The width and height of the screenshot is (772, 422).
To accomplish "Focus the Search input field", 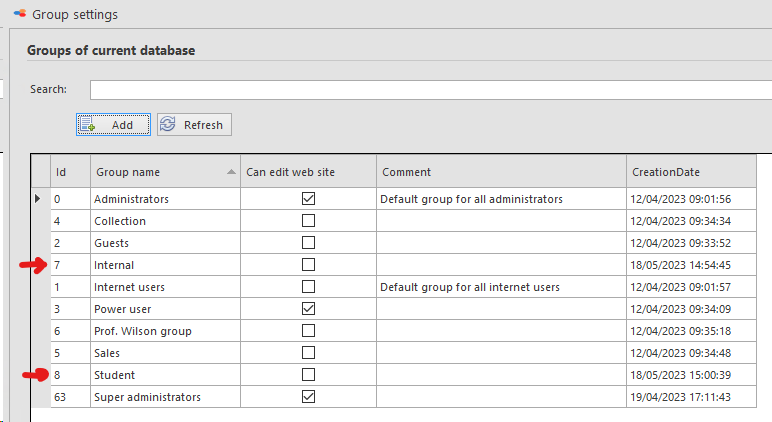I will [x=431, y=90].
